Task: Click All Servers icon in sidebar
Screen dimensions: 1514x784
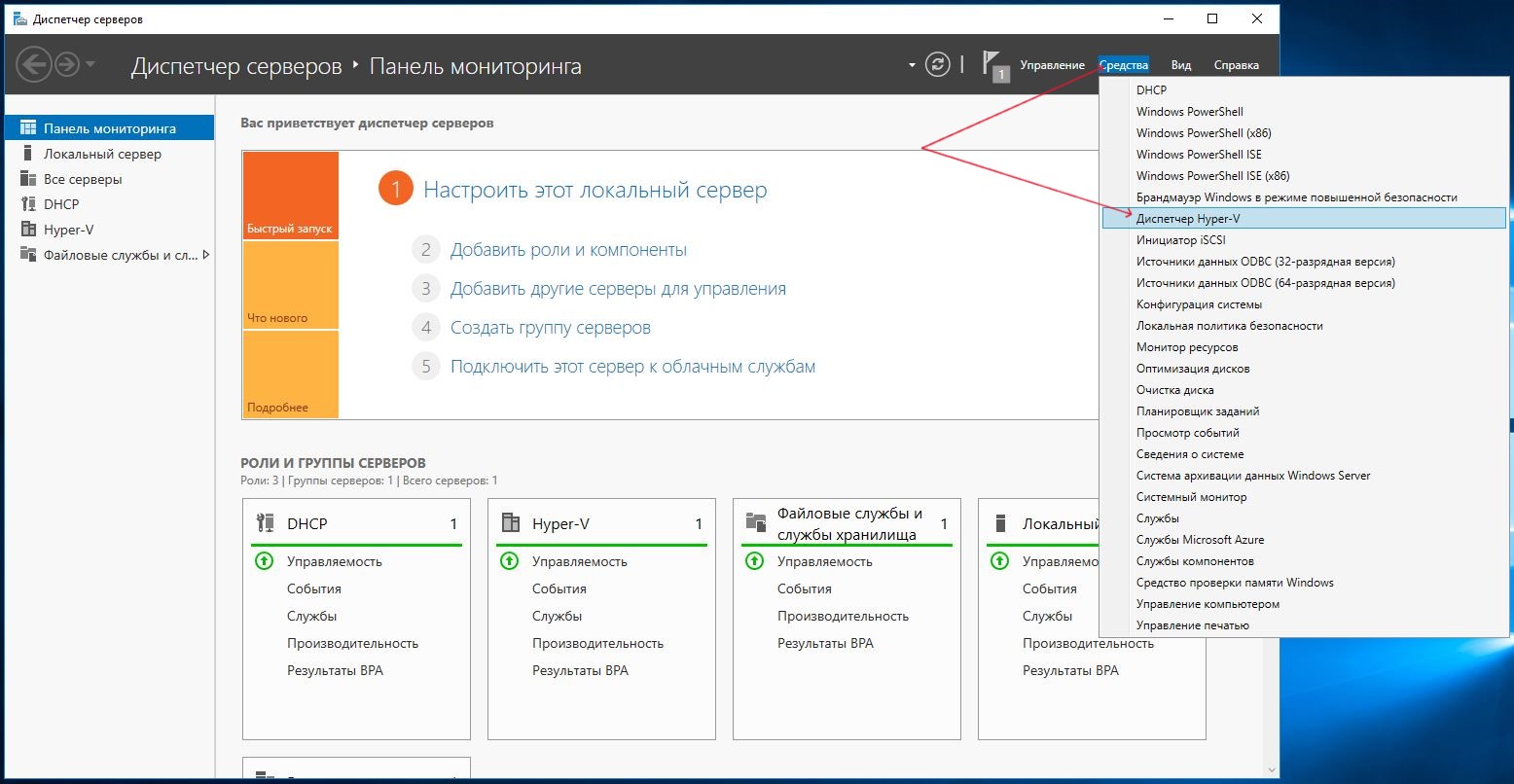Action: (27, 179)
